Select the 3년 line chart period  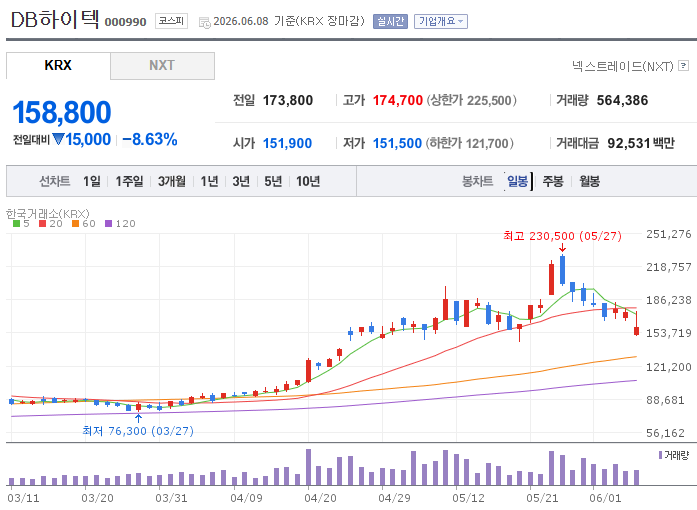pyautogui.click(x=241, y=181)
